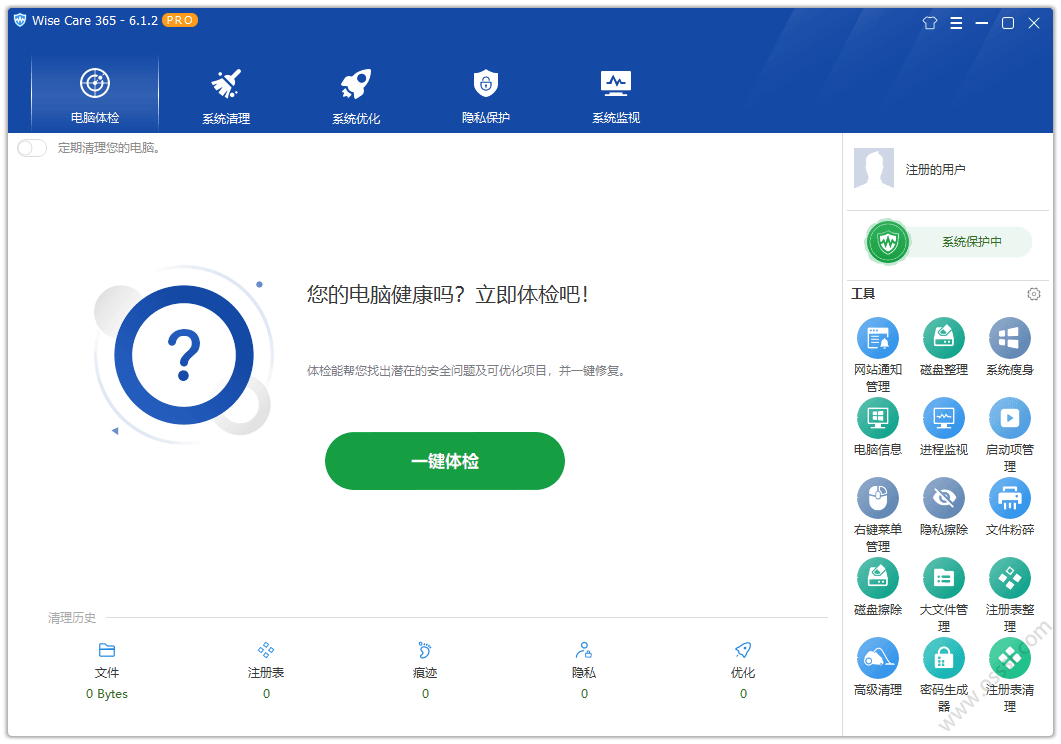
Task: Switch to the 电脑体检 tab
Action: click(95, 95)
